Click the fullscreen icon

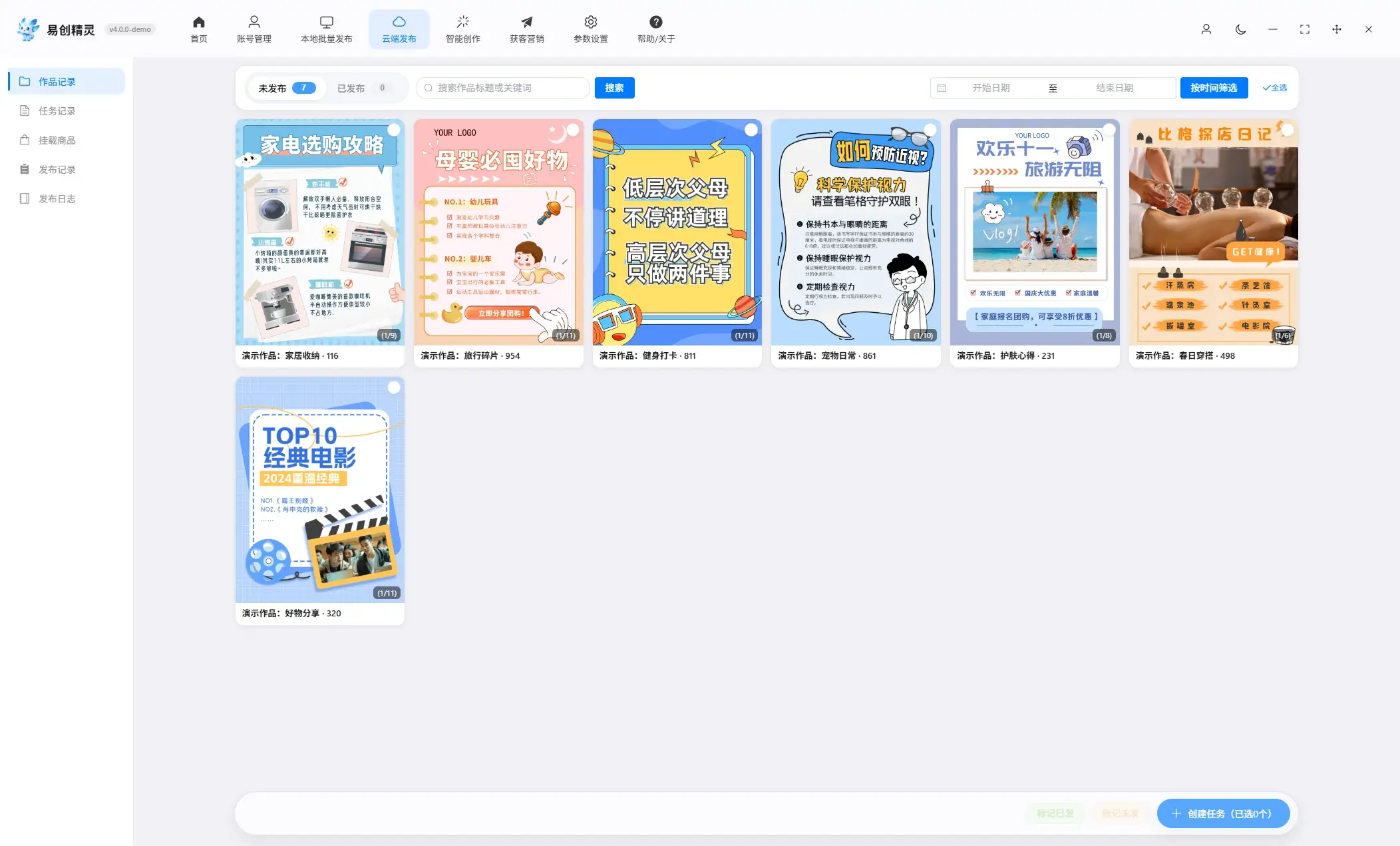pyautogui.click(x=1304, y=29)
